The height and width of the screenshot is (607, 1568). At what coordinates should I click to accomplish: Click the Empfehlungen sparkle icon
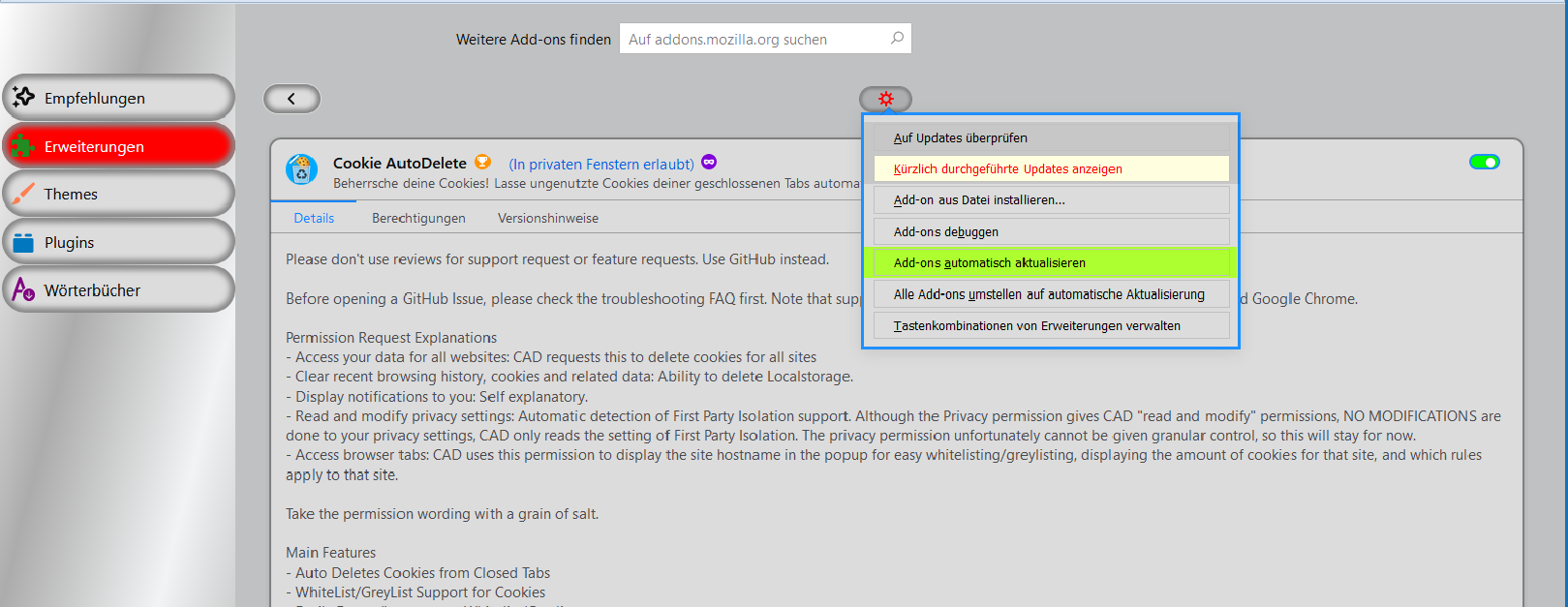(x=23, y=97)
